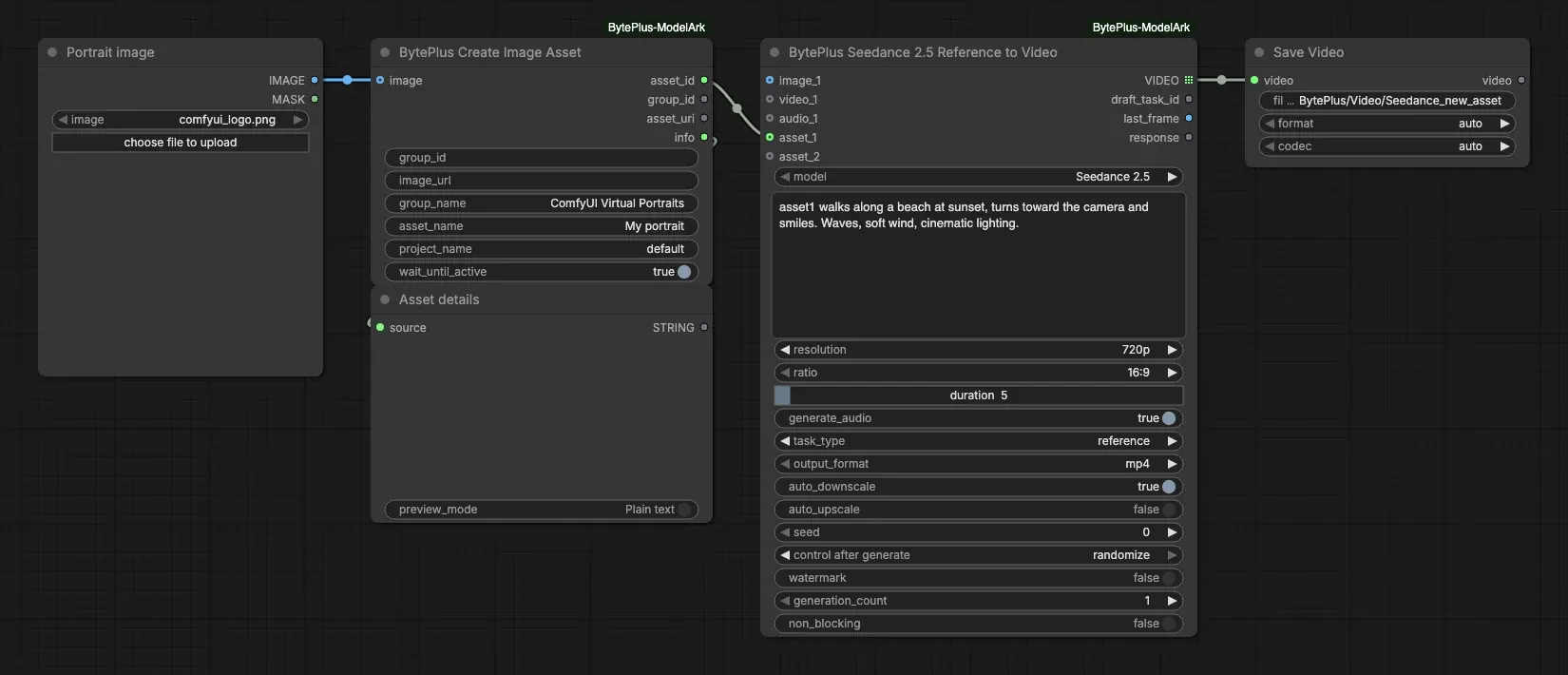Open control after generate randomize dropdown
This screenshot has height=675, width=1568.
click(x=979, y=555)
